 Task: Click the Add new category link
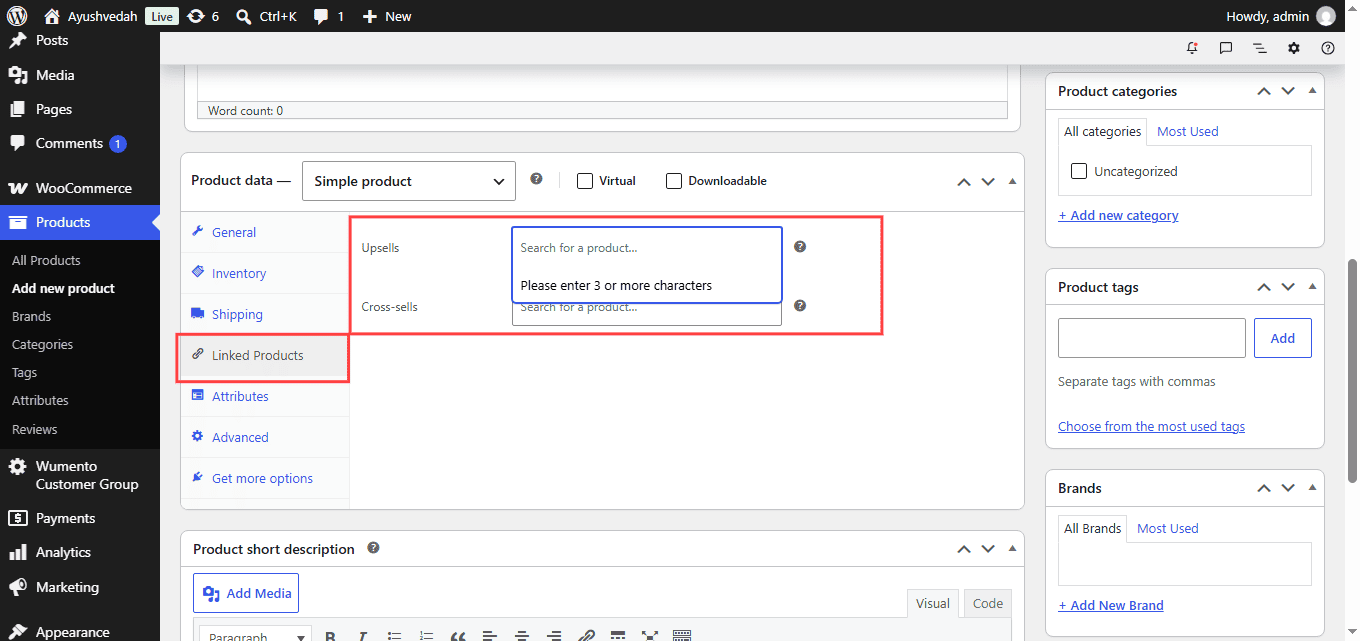(x=1118, y=215)
